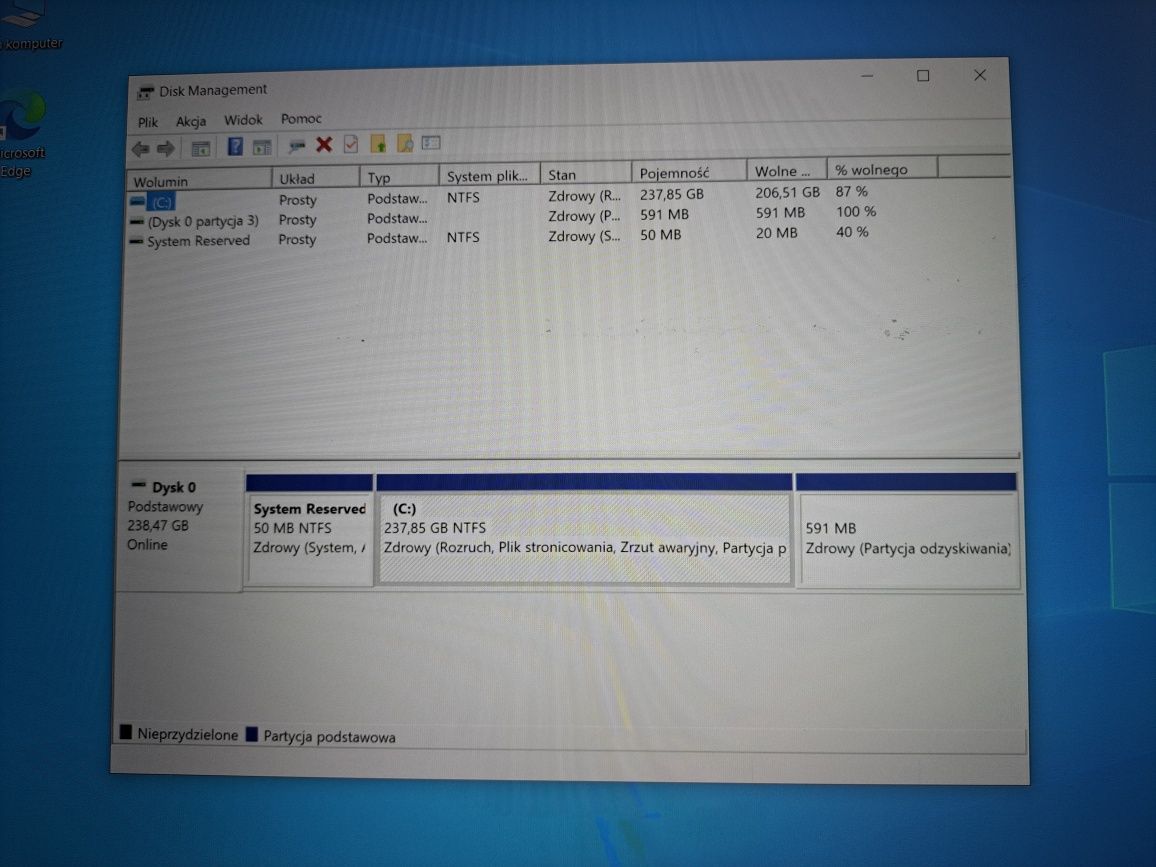This screenshot has width=1156, height=867.
Task: Sort by the Wolumin column header
Action: (x=199, y=181)
